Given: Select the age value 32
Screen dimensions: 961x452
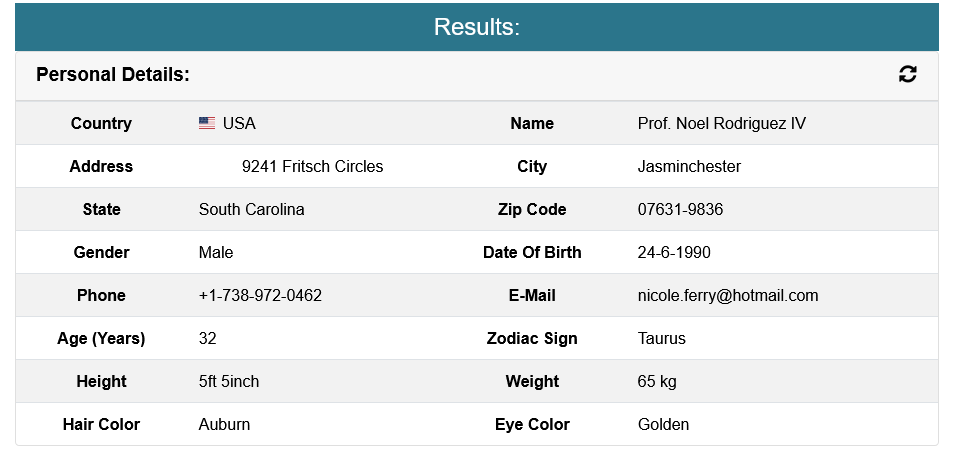Looking at the screenshot, I should [x=207, y=338].
